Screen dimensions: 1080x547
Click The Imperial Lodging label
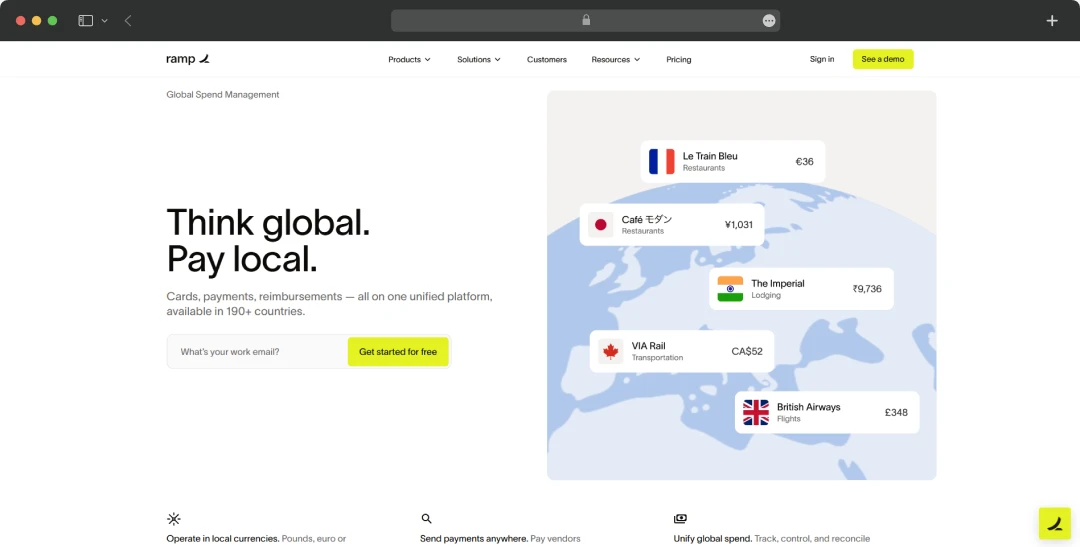coord(778,289)
